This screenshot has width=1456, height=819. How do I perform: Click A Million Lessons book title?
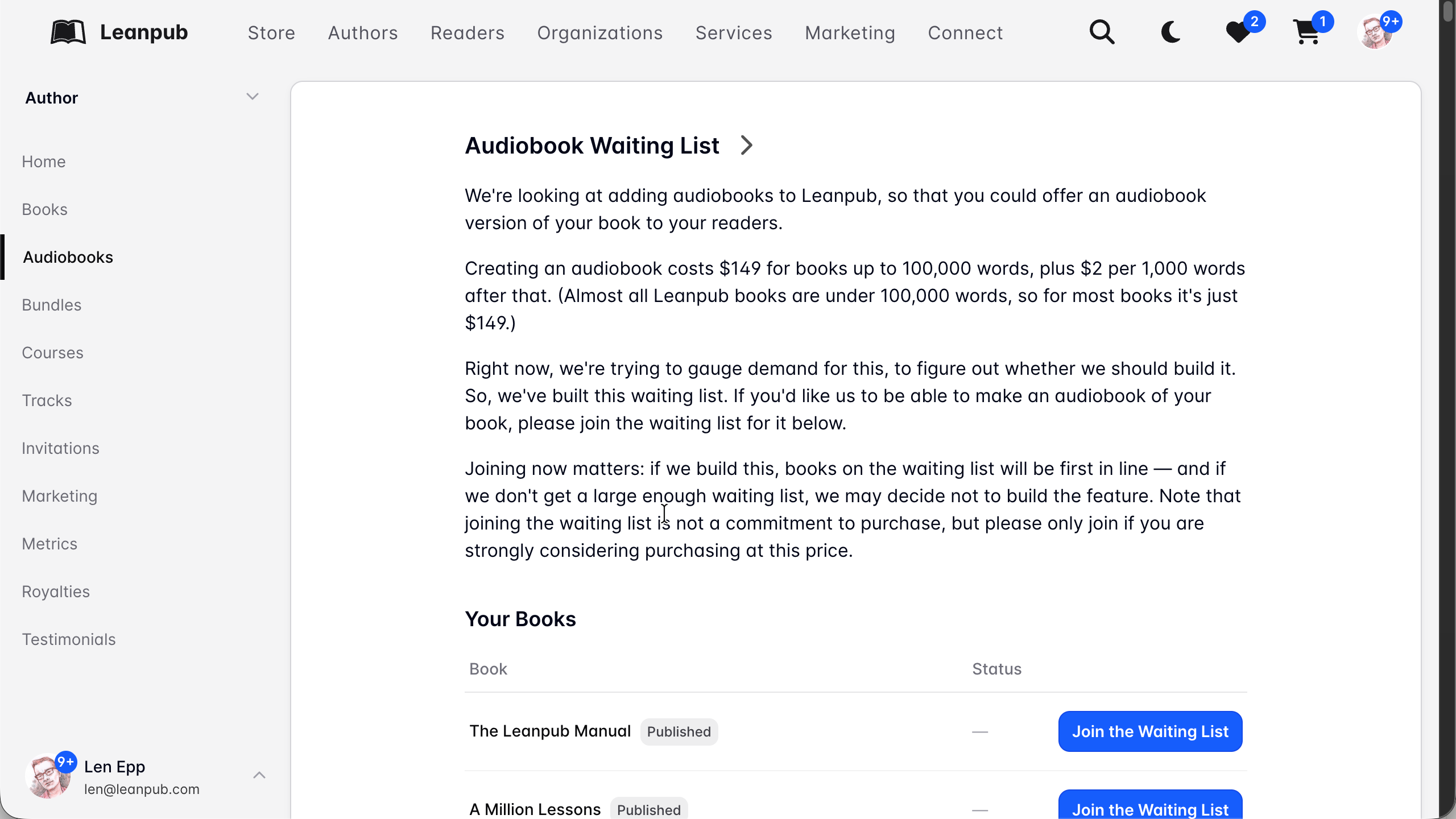point(535,809)
